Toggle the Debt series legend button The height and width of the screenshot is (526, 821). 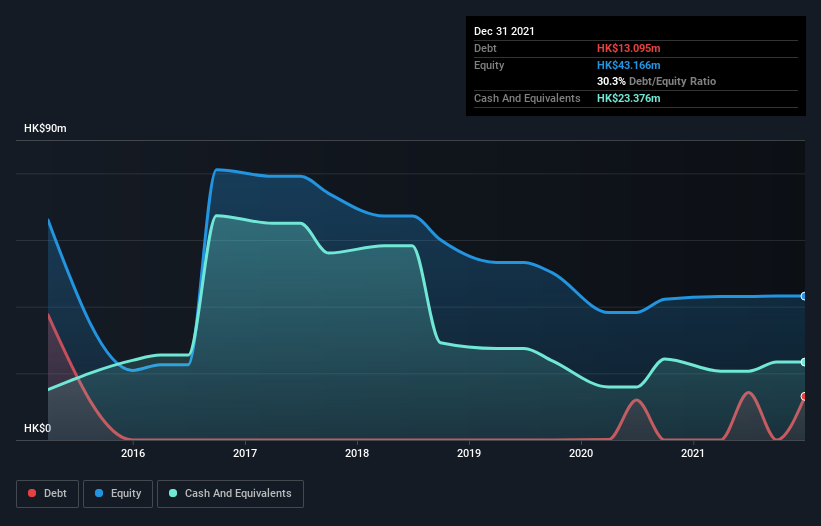[48, 494]
